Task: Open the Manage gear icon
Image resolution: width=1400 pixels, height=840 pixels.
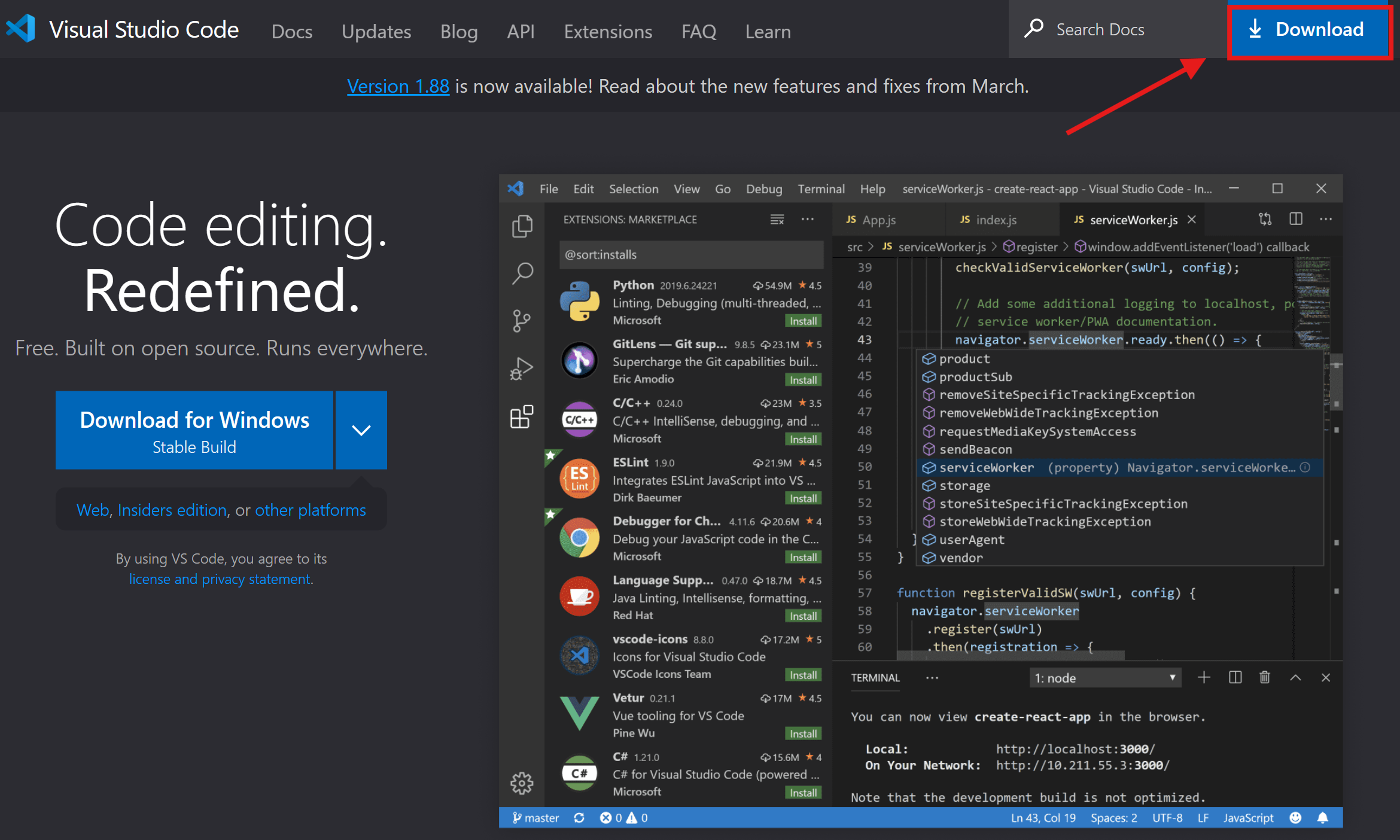Action: [x=522, y=783]
